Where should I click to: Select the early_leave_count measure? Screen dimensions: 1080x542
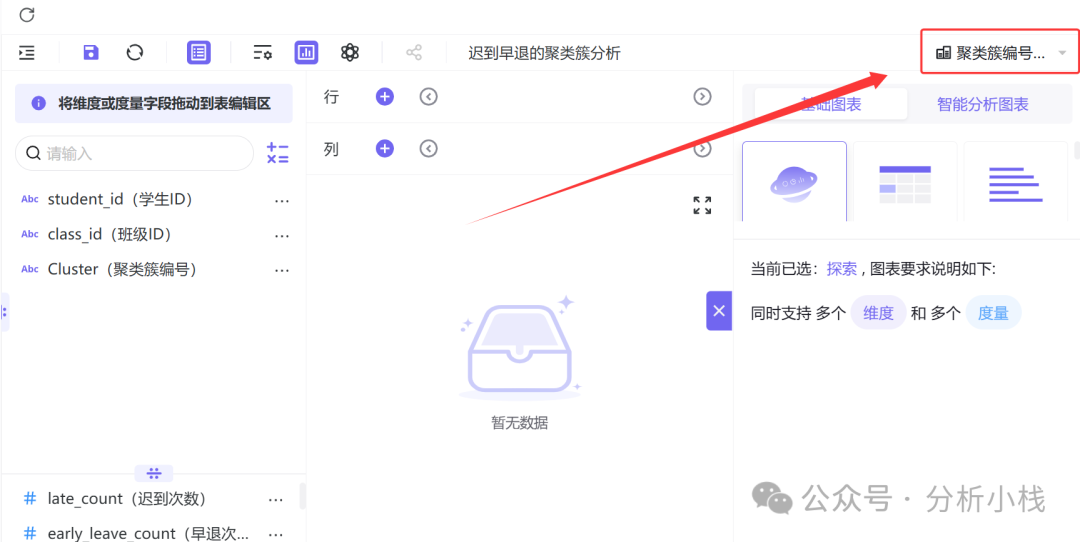pos(148,534)
